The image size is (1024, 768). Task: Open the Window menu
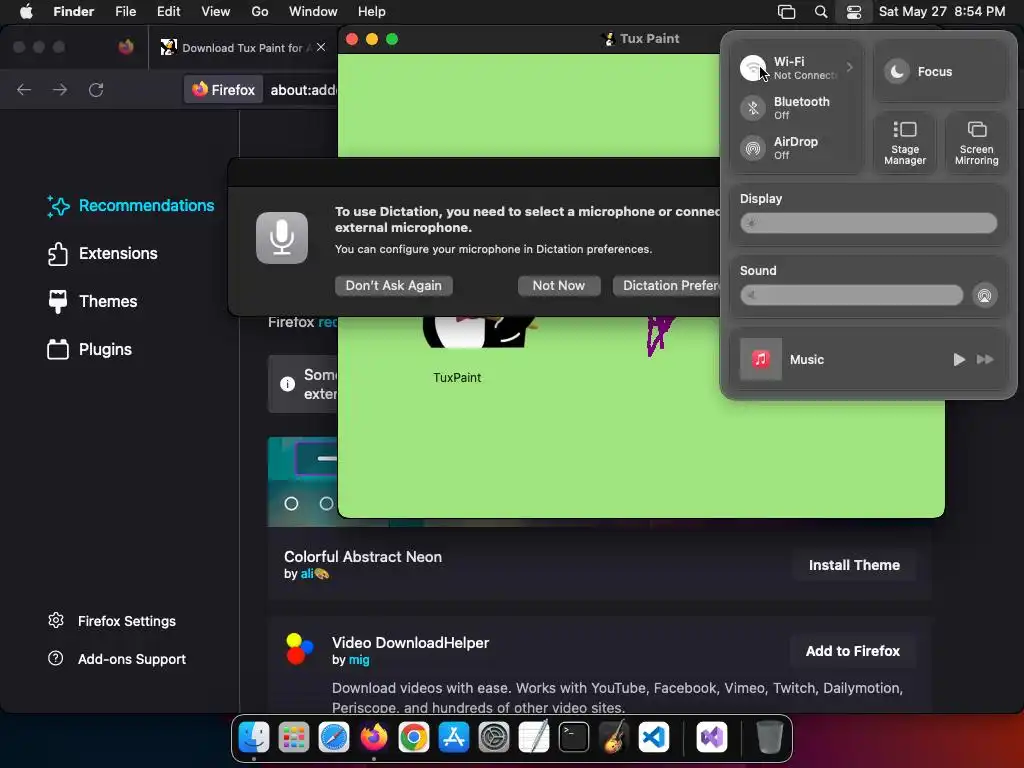313,12
